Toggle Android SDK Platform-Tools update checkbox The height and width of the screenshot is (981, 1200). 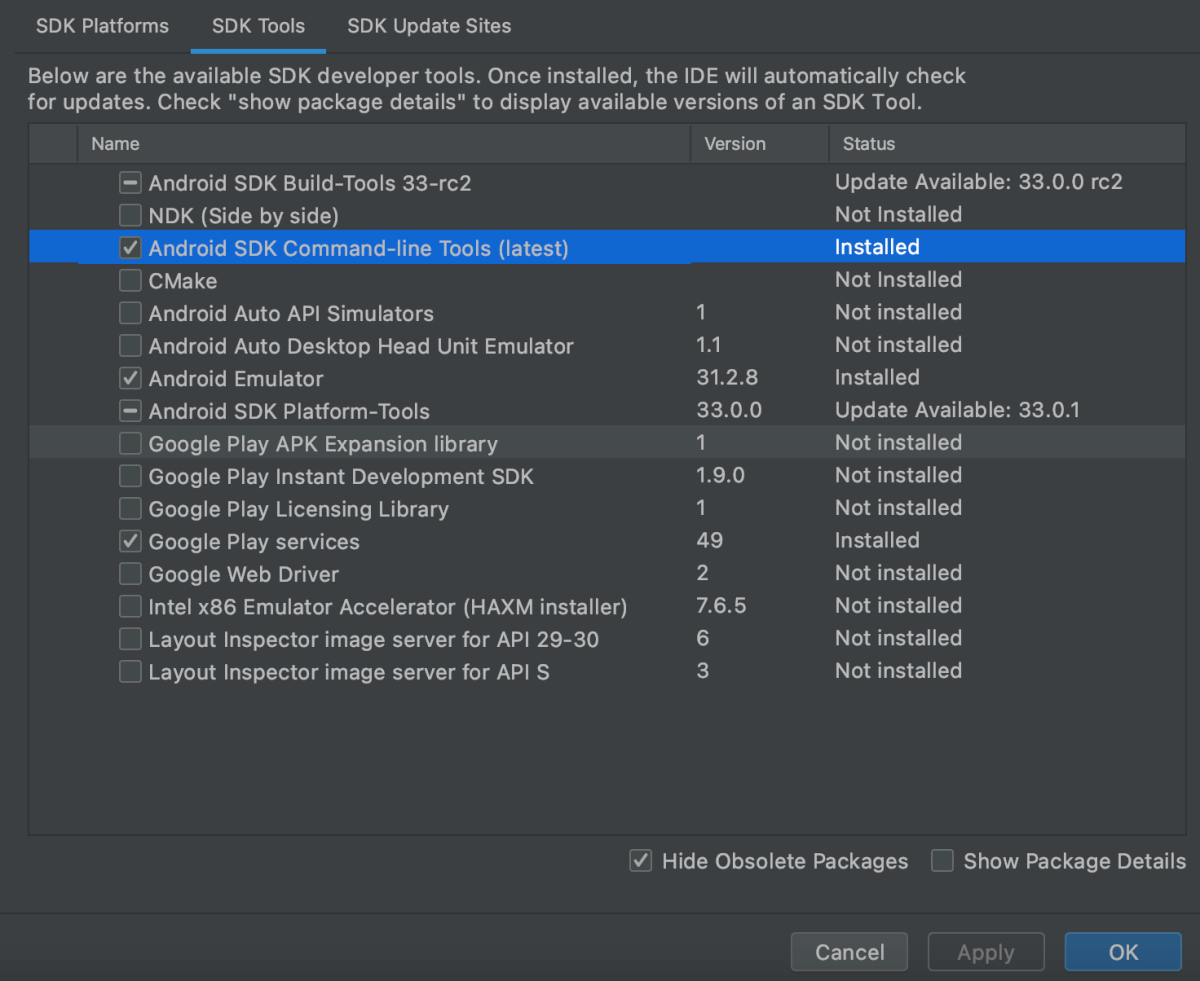tap(130, 411)
